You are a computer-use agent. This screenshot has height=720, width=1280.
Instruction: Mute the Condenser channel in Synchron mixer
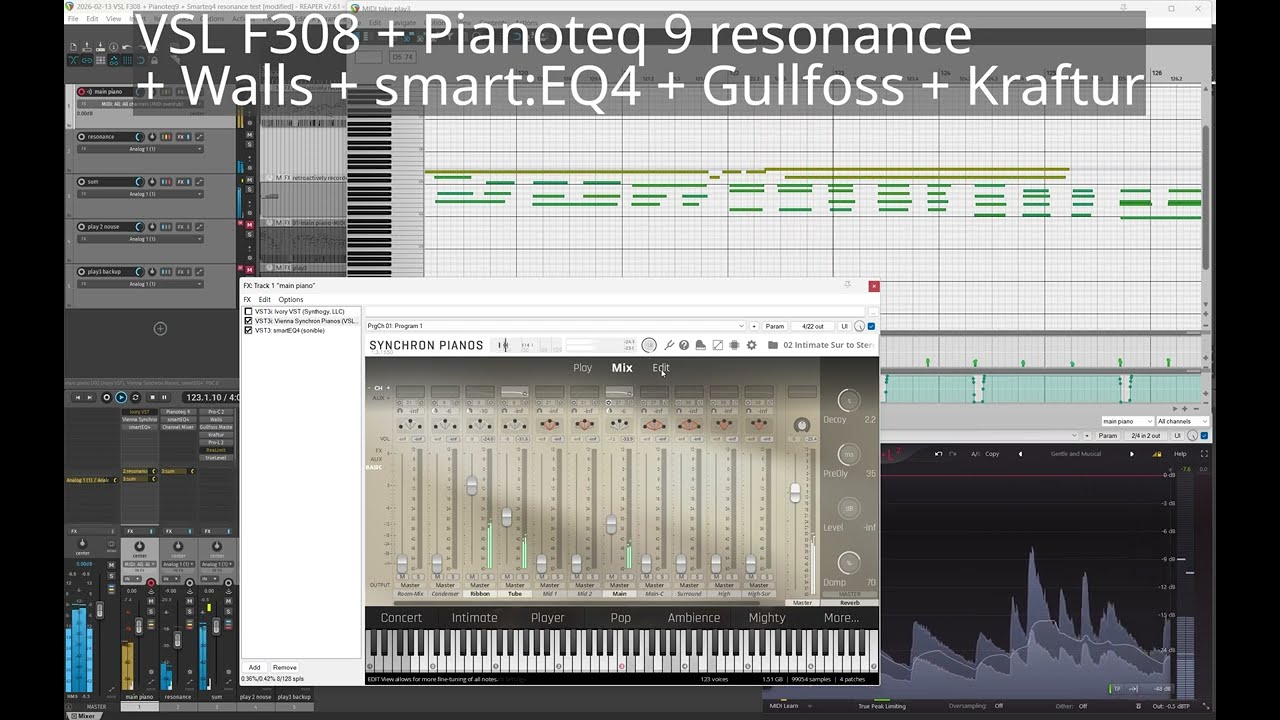tap(437, 577)
